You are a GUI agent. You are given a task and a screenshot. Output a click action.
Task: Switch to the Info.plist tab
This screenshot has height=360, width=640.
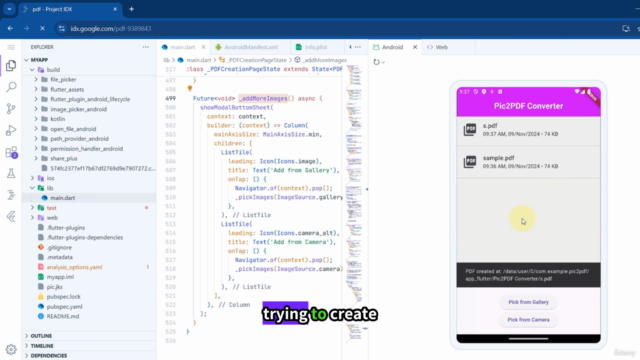316,47
